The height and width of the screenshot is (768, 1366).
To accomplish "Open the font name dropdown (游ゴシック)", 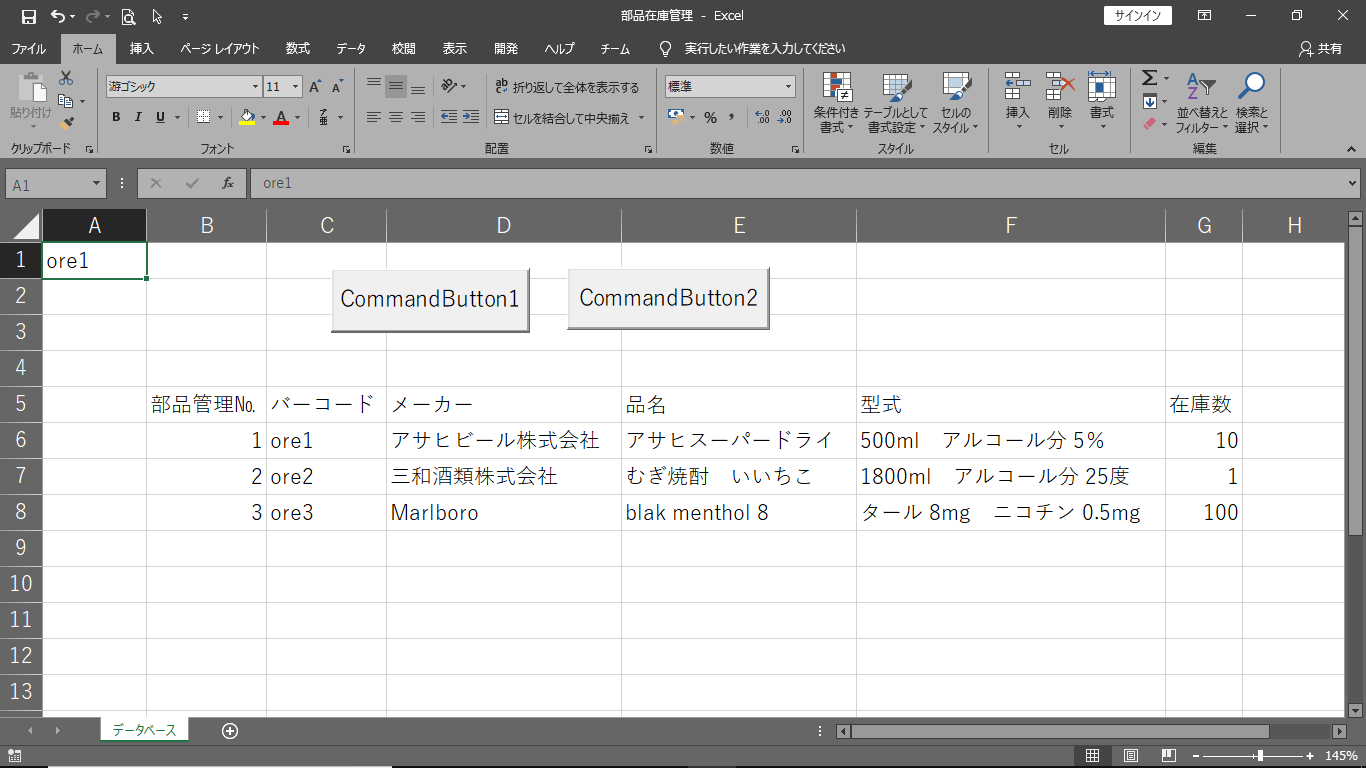I will [x=256, y=87].
